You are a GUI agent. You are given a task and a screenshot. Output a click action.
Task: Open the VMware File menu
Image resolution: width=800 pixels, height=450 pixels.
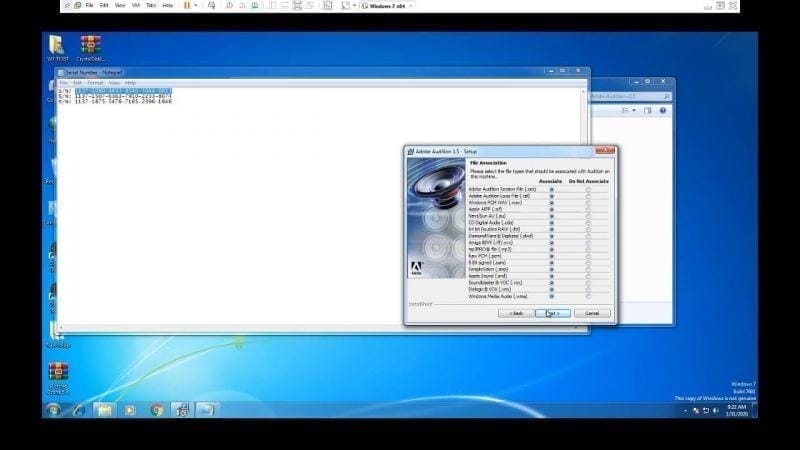[89, 6]
